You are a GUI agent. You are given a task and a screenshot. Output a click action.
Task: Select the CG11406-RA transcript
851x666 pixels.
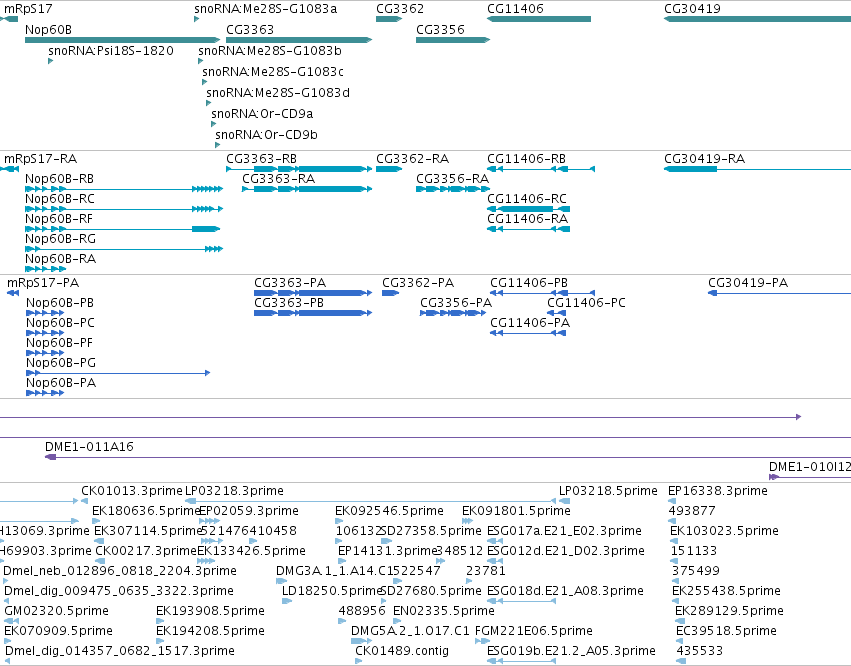click(x=529, y=229)
